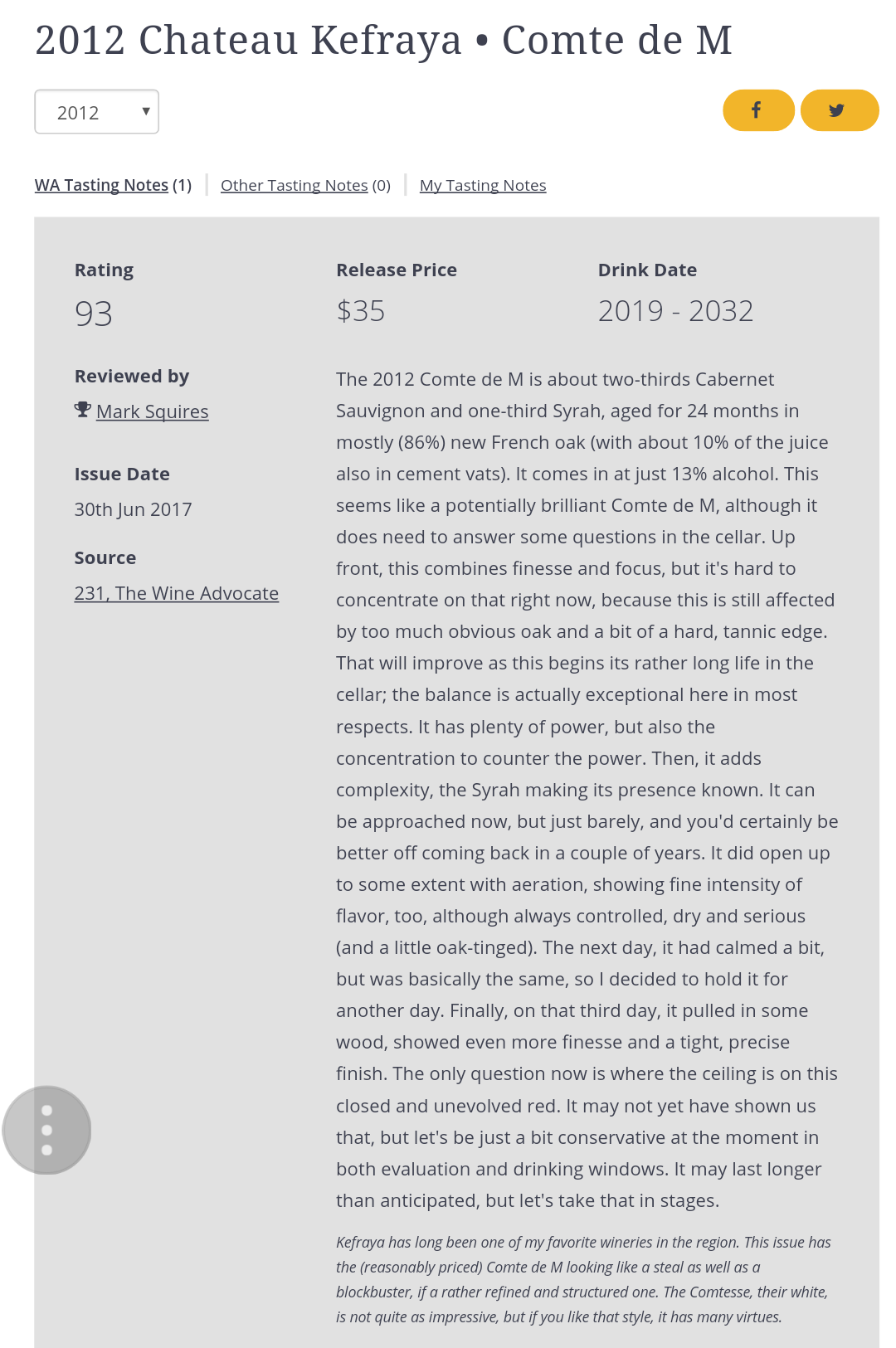Click the vintage dropdown arrow
Screen dimensions: 896x1348
[x=146, y=111]
